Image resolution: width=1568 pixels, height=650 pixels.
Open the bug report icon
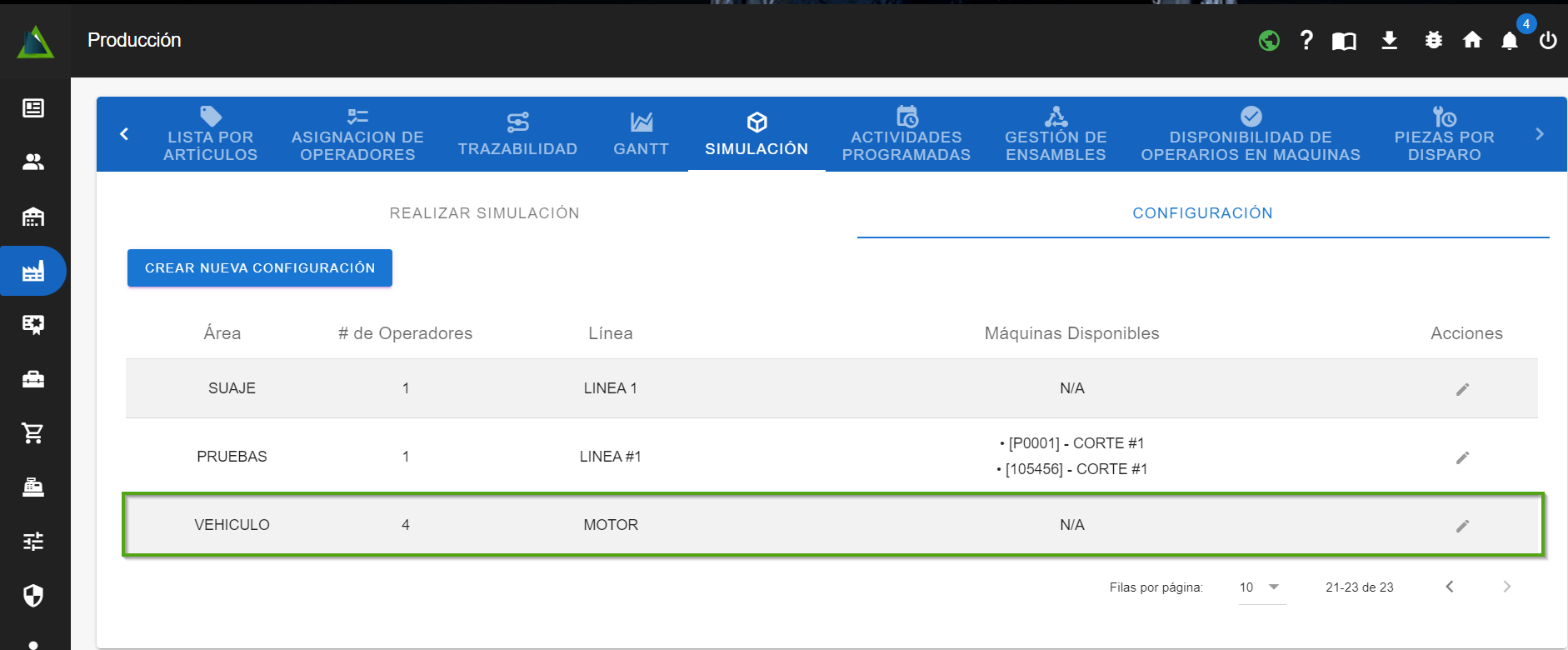pyautogui.click(x=1433, y=40)
